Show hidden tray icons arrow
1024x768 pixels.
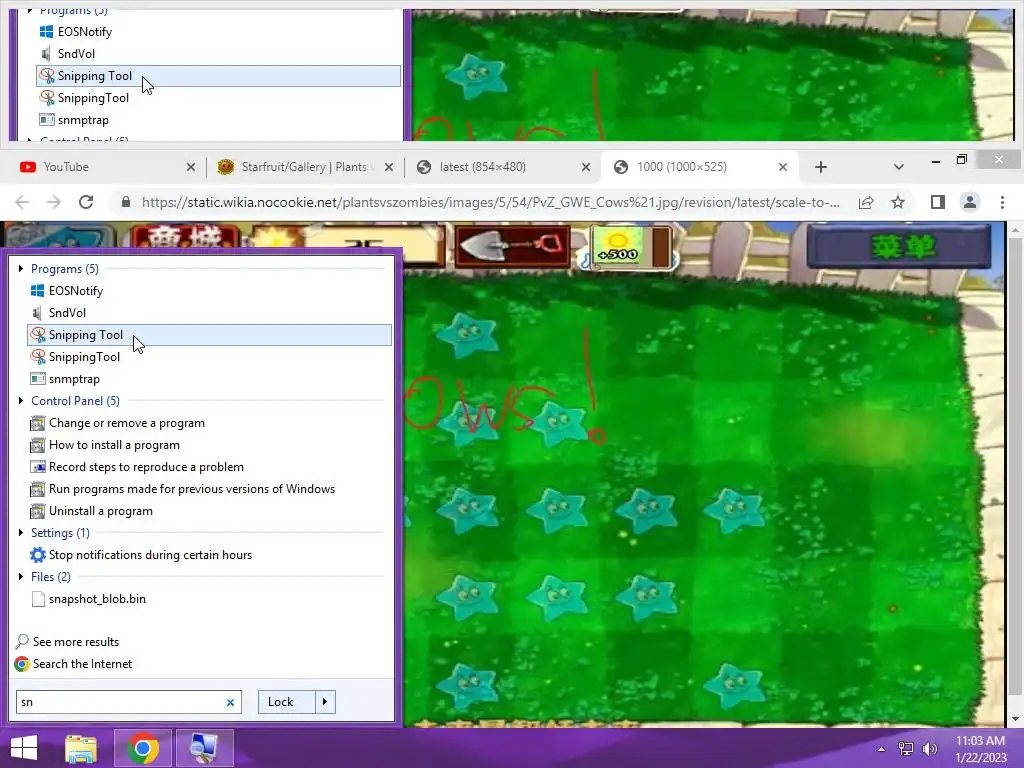881,748
